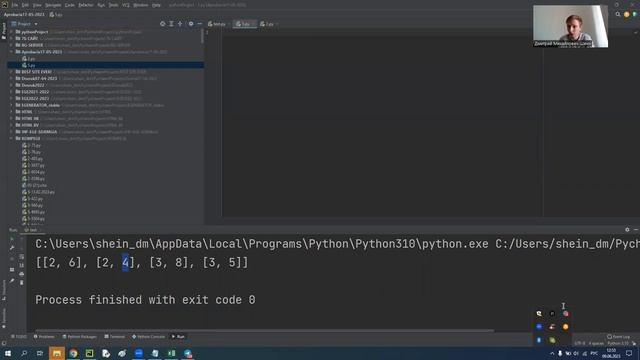Expand the BEST SITE EVER folder
This screenshot has width=640, height=360.
tap(12, 72)
